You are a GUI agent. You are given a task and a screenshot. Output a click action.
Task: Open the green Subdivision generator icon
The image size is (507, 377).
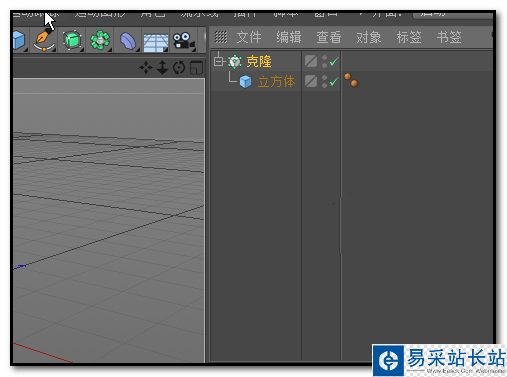(x=72, y=40)
